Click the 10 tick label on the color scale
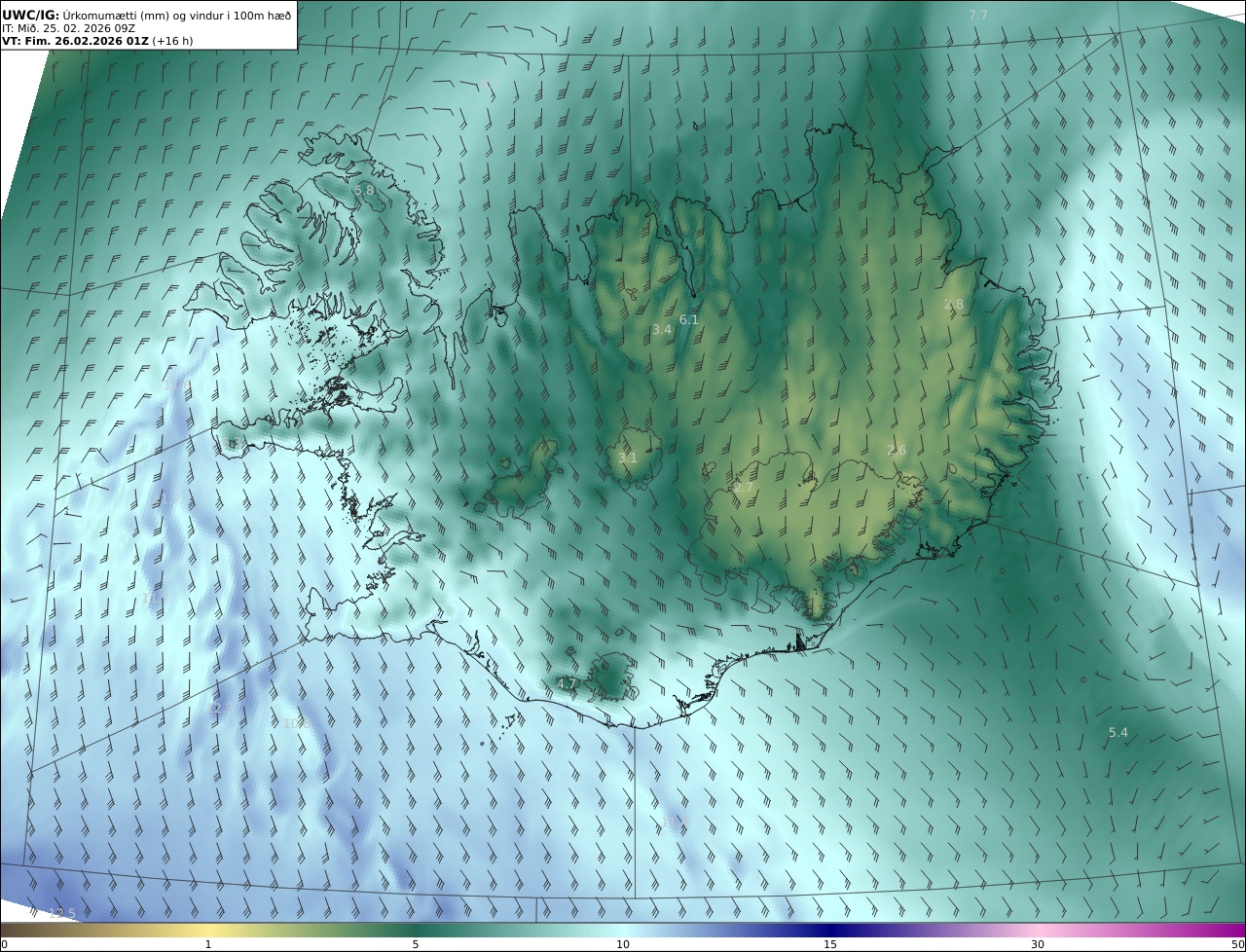 (x=623, y=944)
